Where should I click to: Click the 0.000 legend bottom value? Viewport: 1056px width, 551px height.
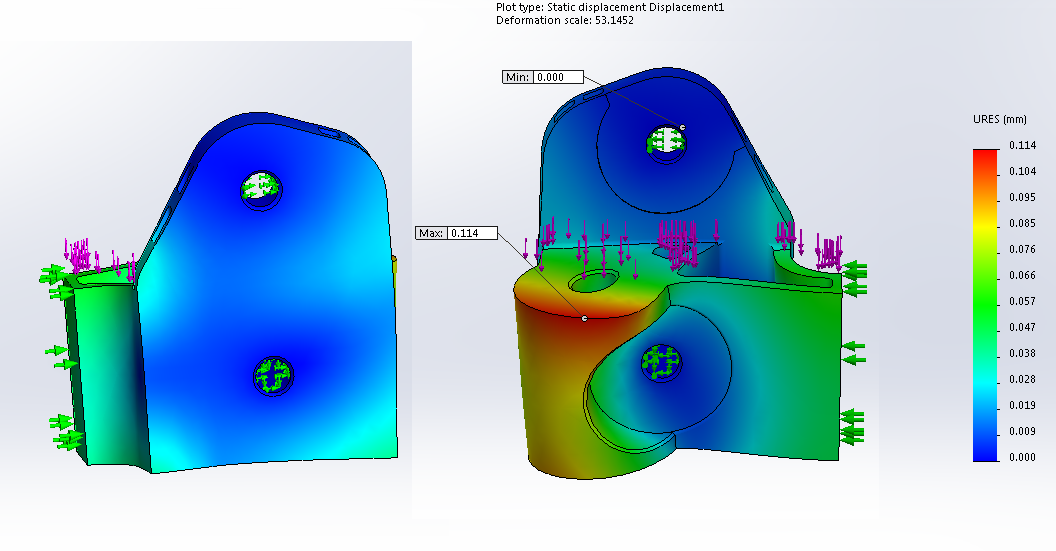(1022, 457)
